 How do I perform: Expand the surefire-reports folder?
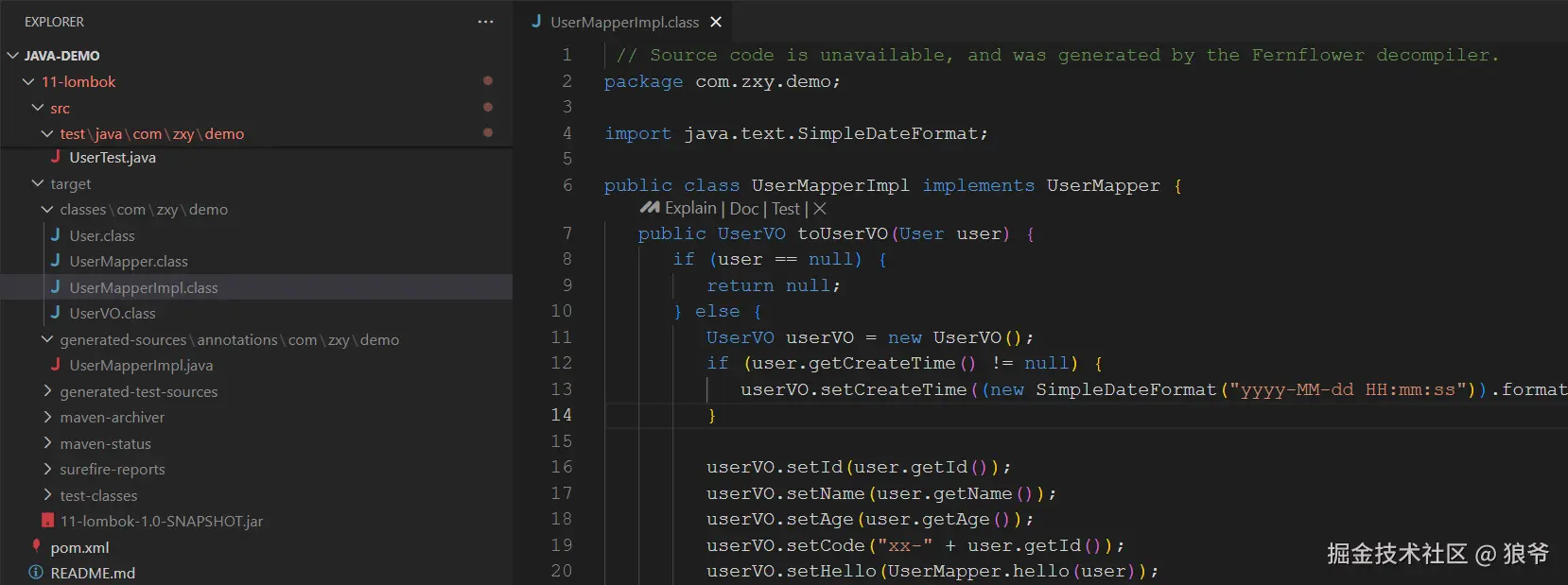coord(47,469)
